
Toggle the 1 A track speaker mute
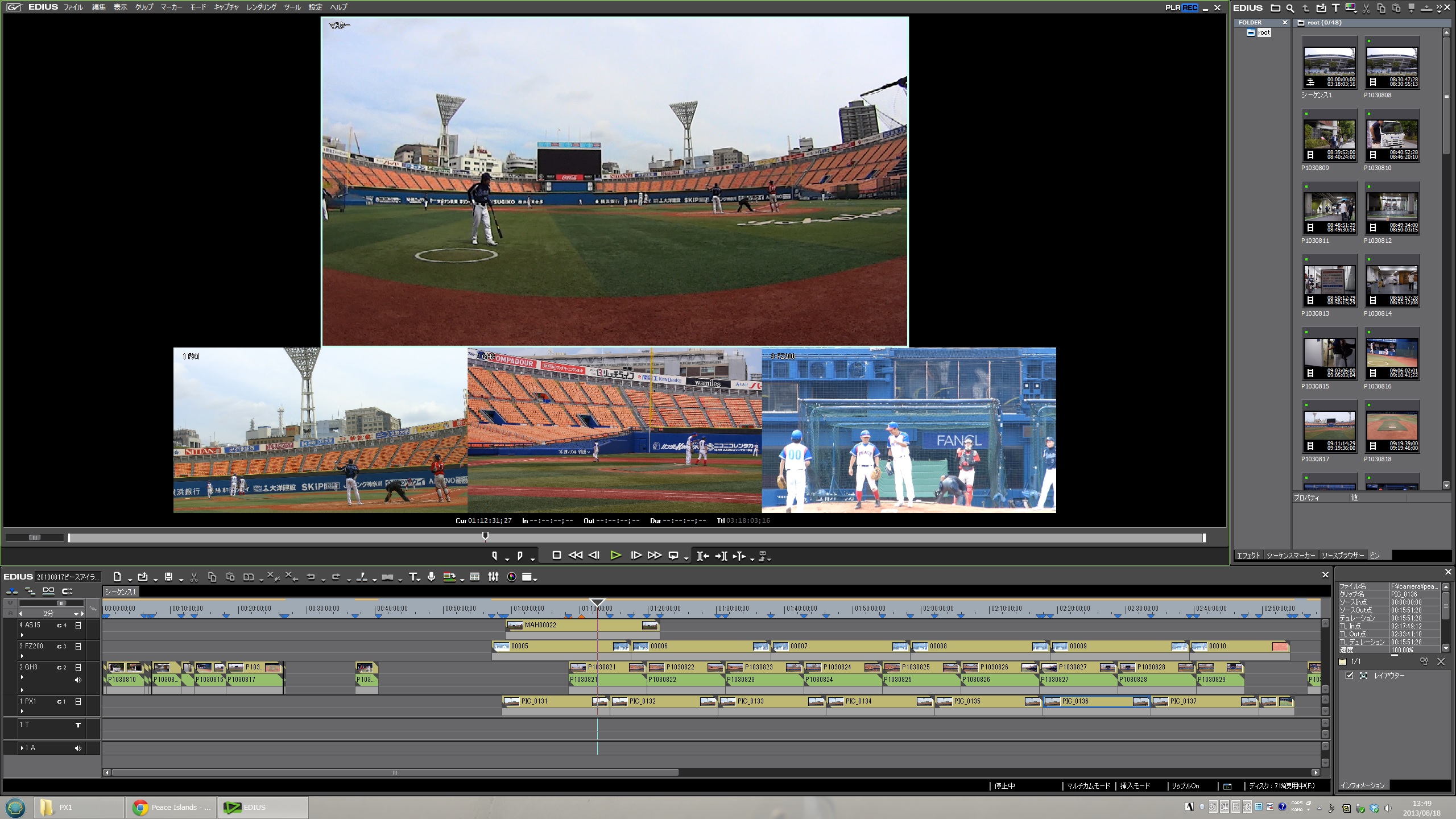(78, 748)
